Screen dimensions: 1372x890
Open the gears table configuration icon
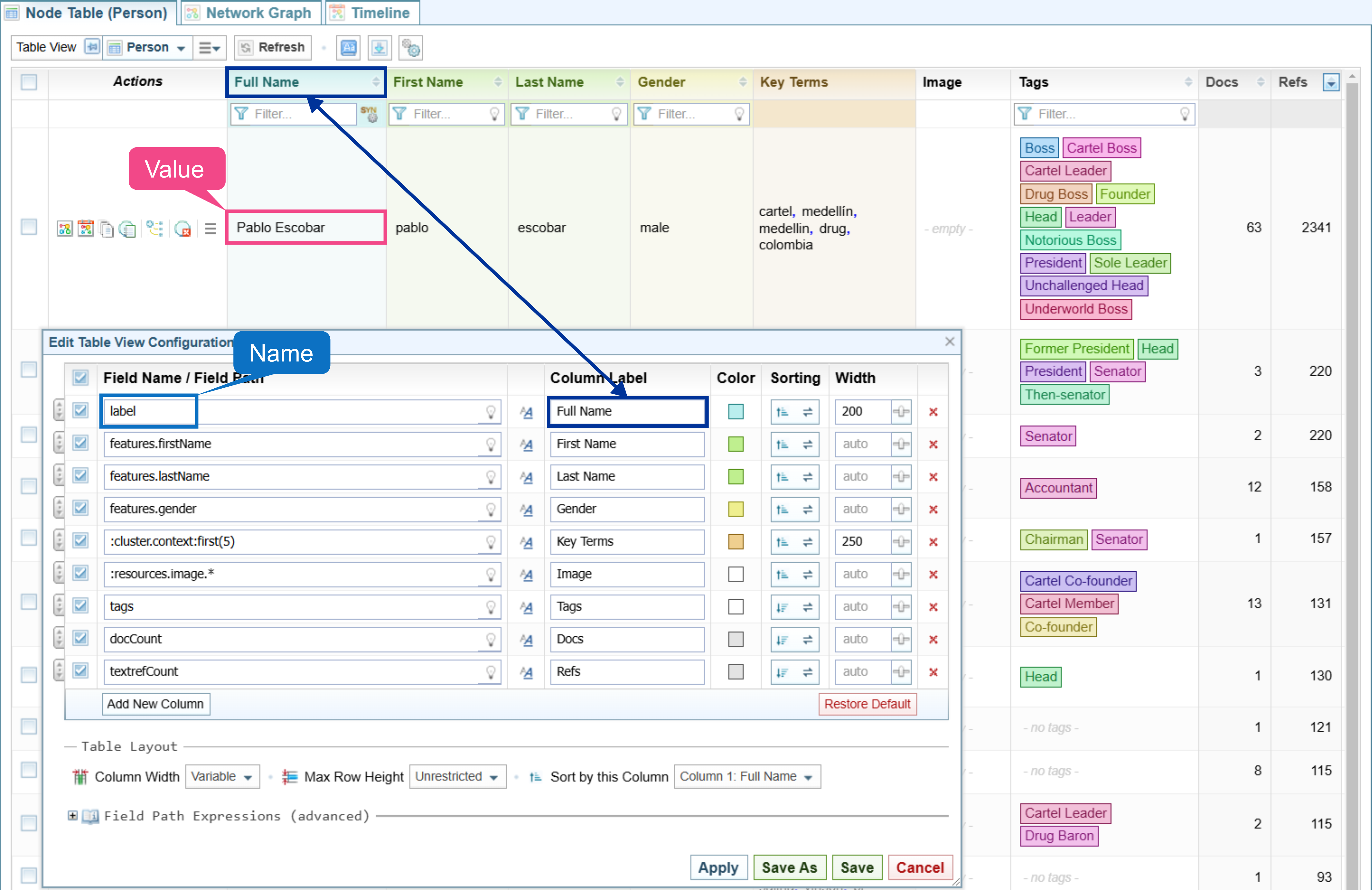(411, 48)
